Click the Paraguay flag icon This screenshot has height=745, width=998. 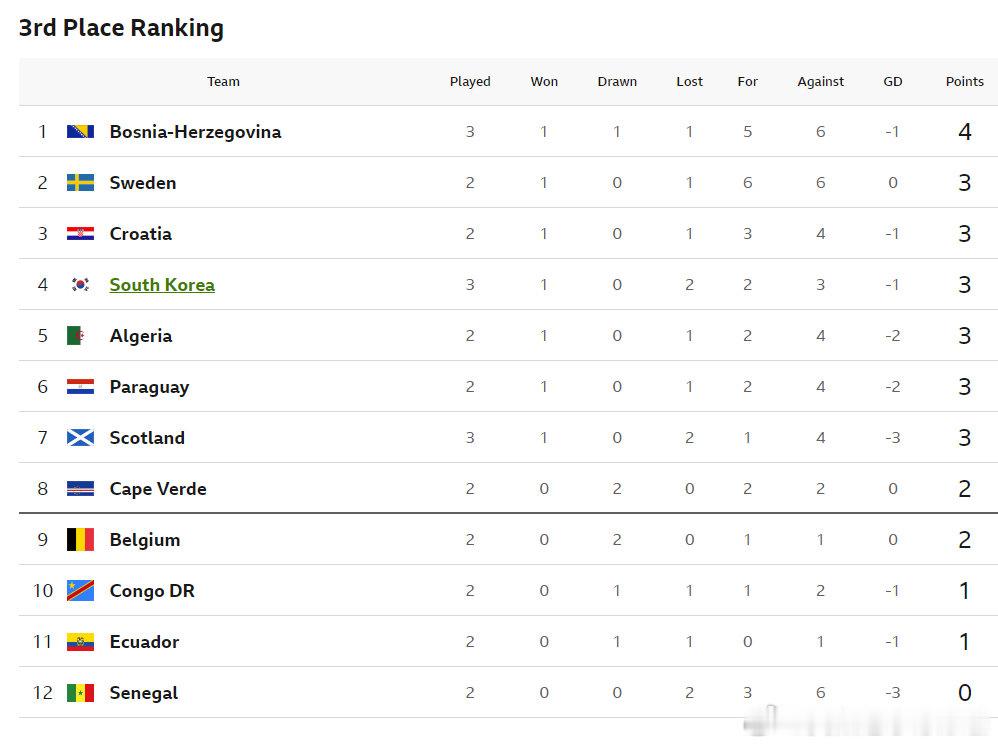(x=80, y=387)
